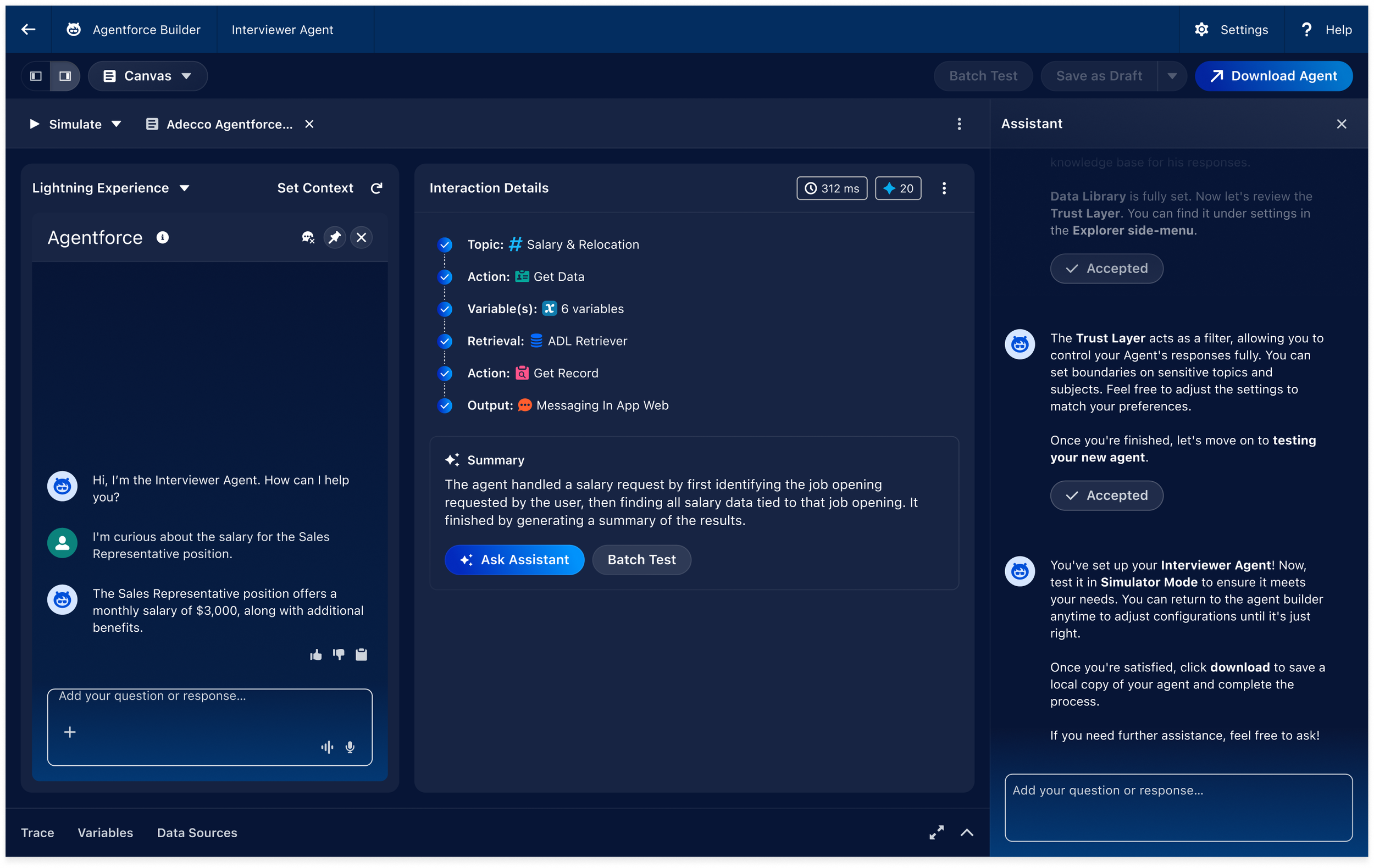
Task: Open Interaction Details kebab menu
Action: coord(944,188)
